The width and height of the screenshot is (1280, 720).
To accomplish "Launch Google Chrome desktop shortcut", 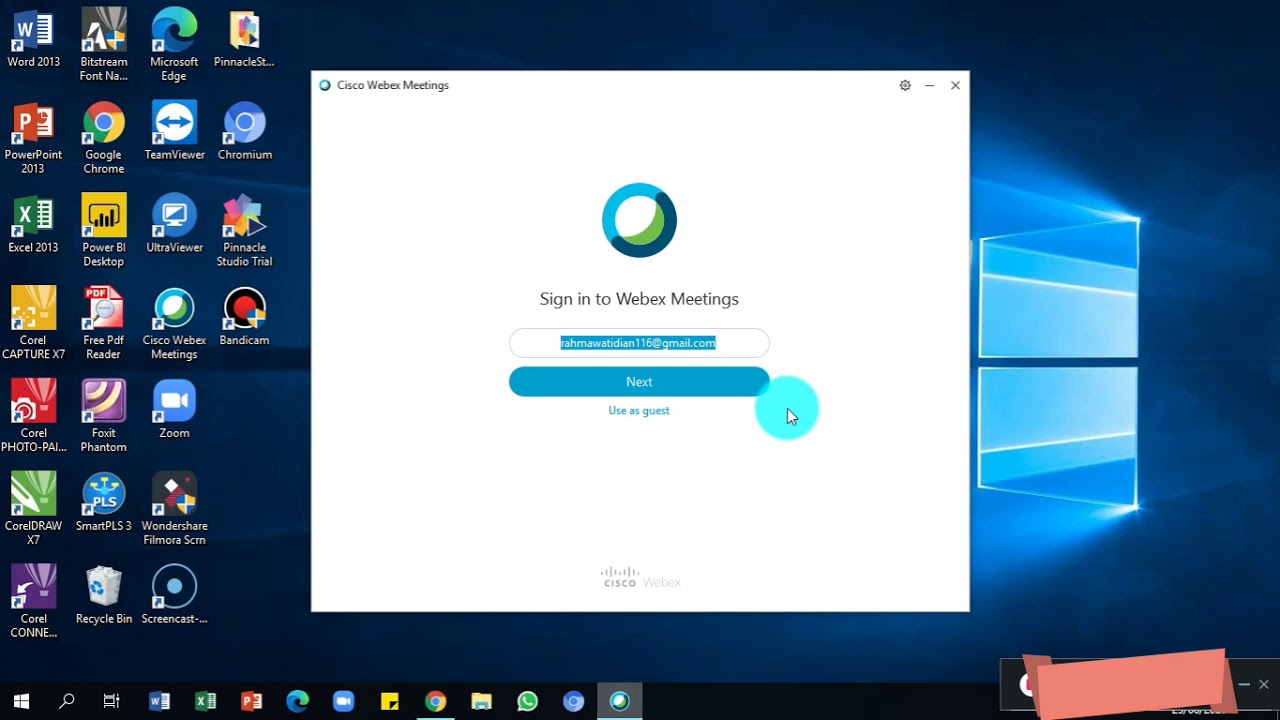I will tap(104, 138).
